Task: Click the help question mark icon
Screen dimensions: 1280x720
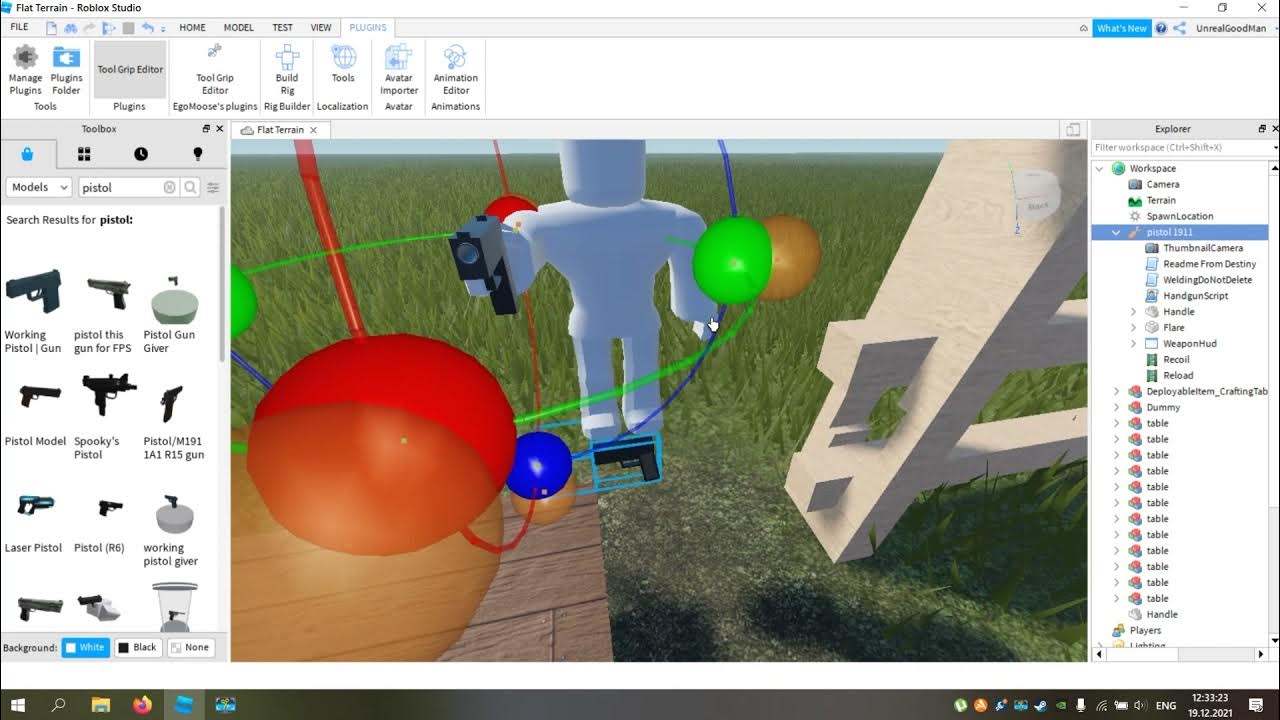Action: pyautogui.click(x=1161, y=28)
